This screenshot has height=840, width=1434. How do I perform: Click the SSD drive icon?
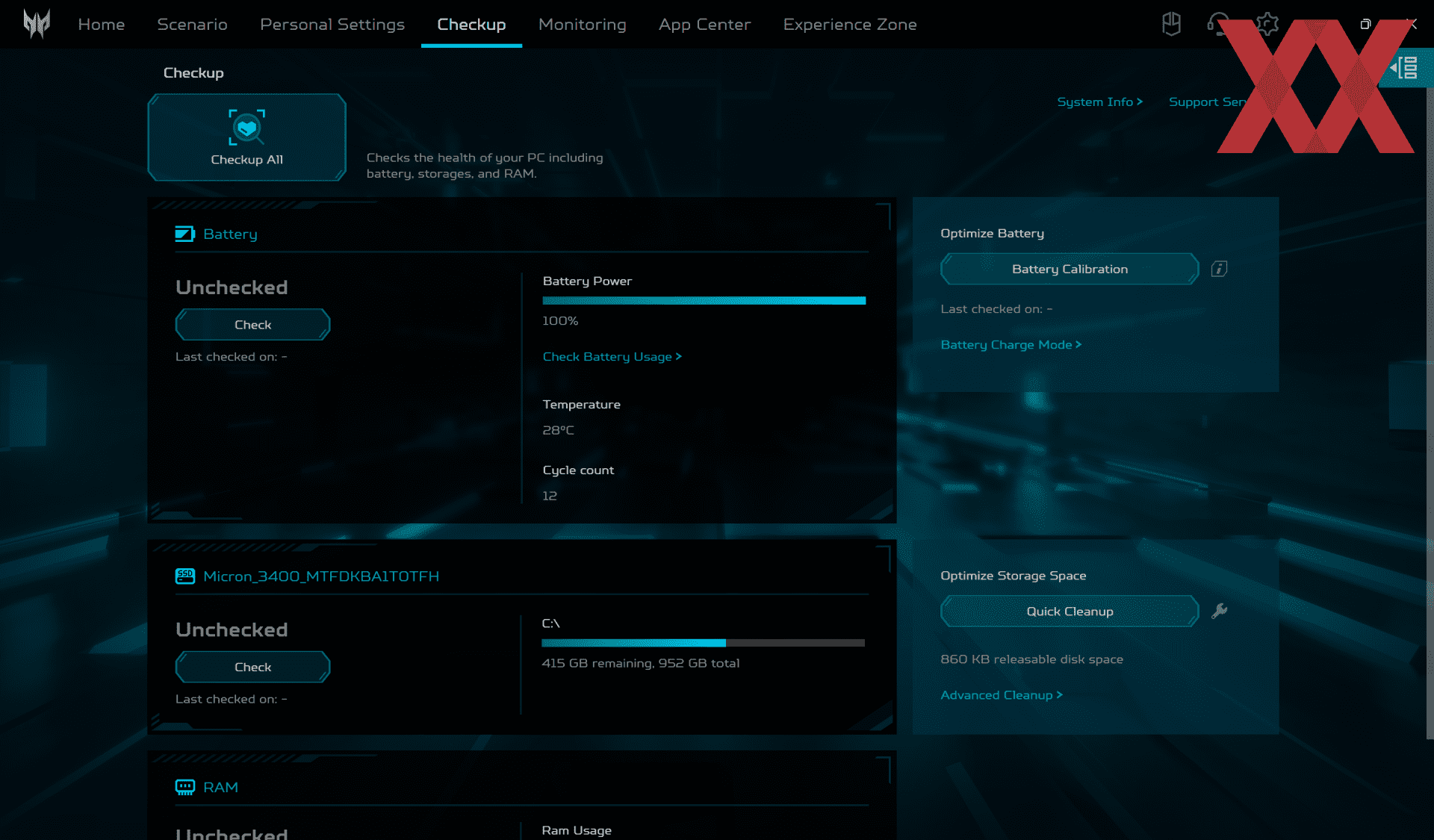pyautogui.click(x=184, y=576)
